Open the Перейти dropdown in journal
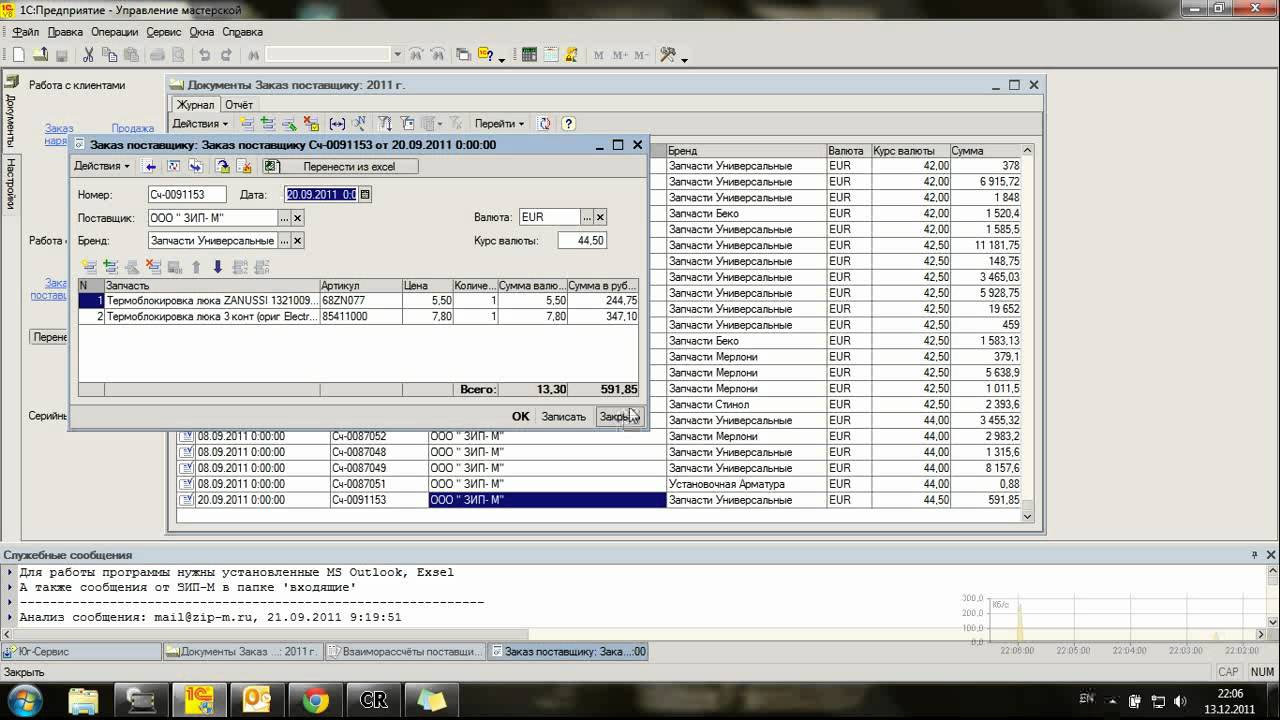This screenshot has height=720, width=1280. pyautogui.click(x=499, y=124)
